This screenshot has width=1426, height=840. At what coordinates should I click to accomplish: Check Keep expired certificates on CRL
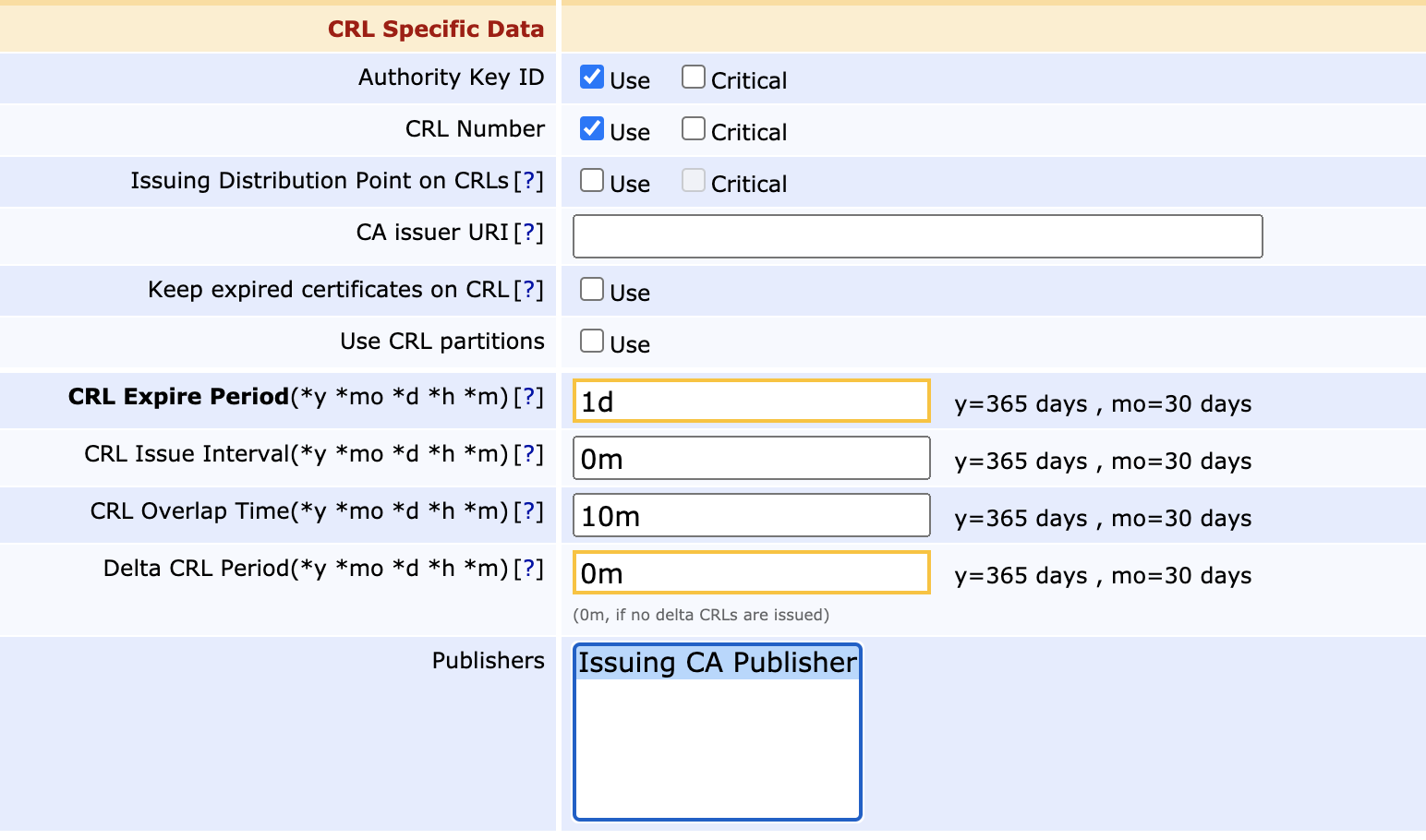(592, 290)
